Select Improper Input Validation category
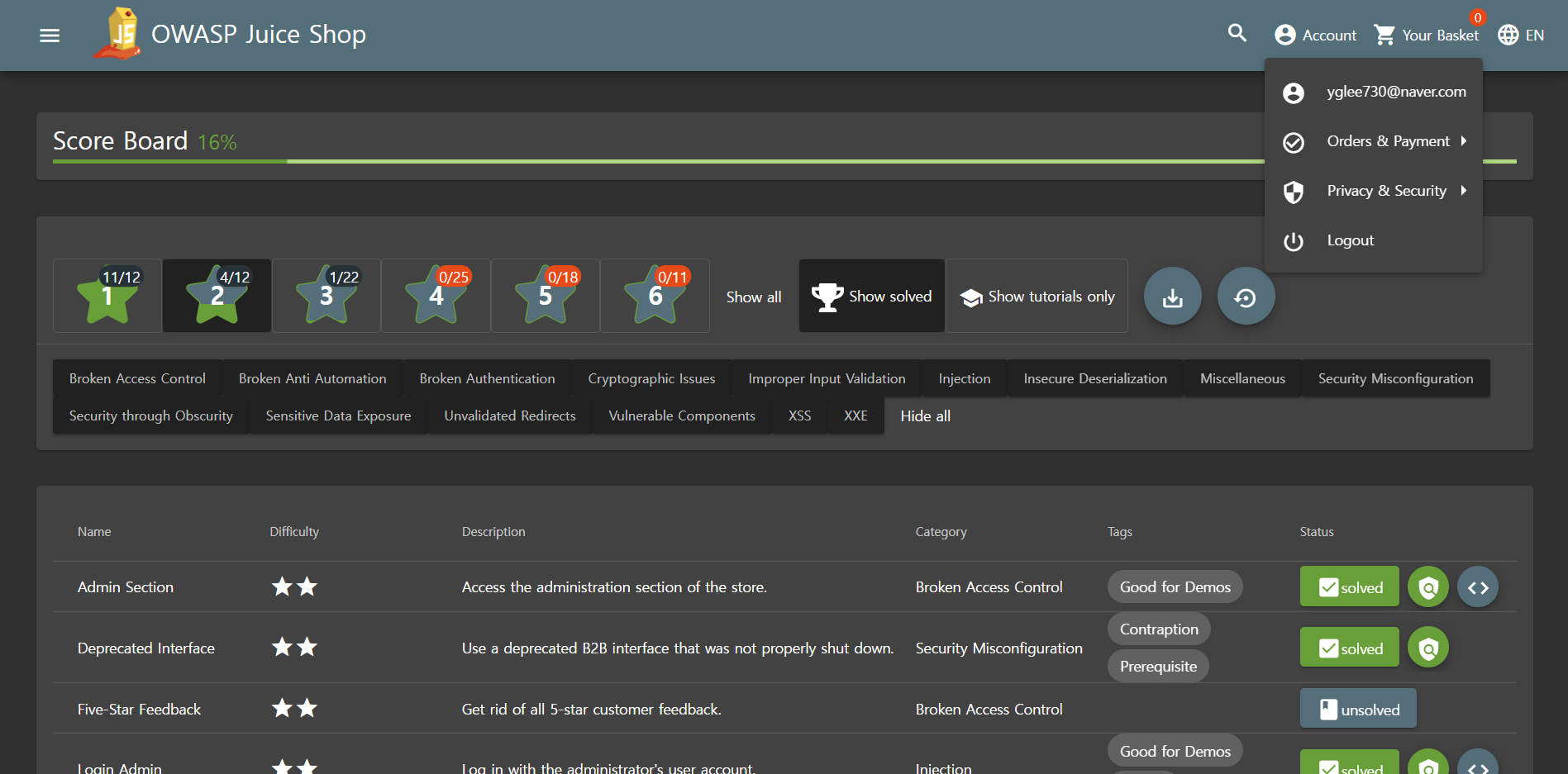This screenshot has width=1568, height=774. point(827,378)
